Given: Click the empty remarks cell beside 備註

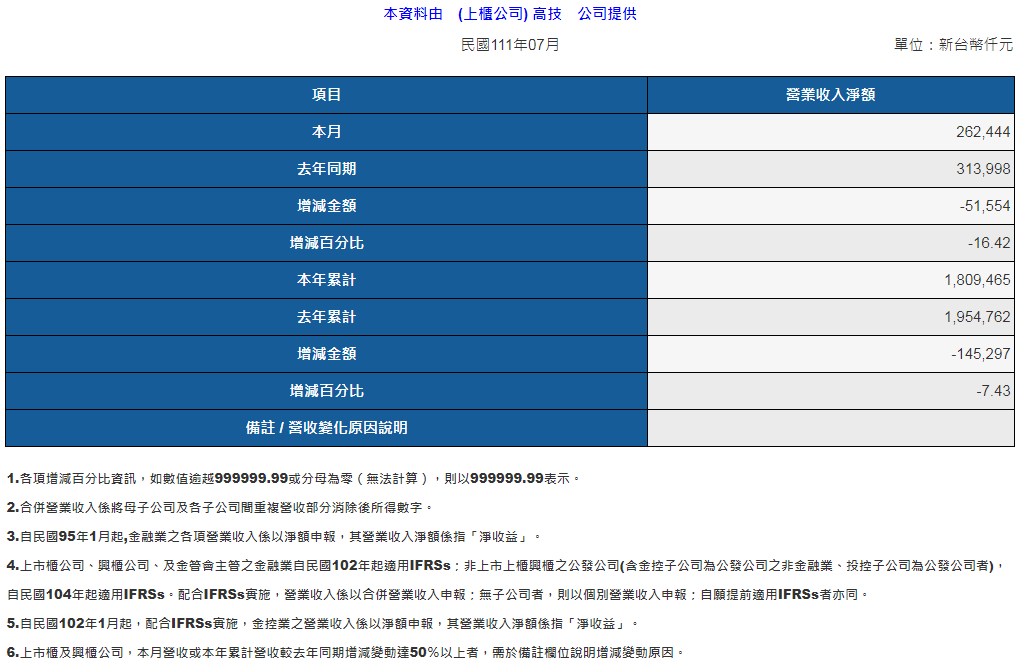Looking at the screenshot, I should click(830, 428).
